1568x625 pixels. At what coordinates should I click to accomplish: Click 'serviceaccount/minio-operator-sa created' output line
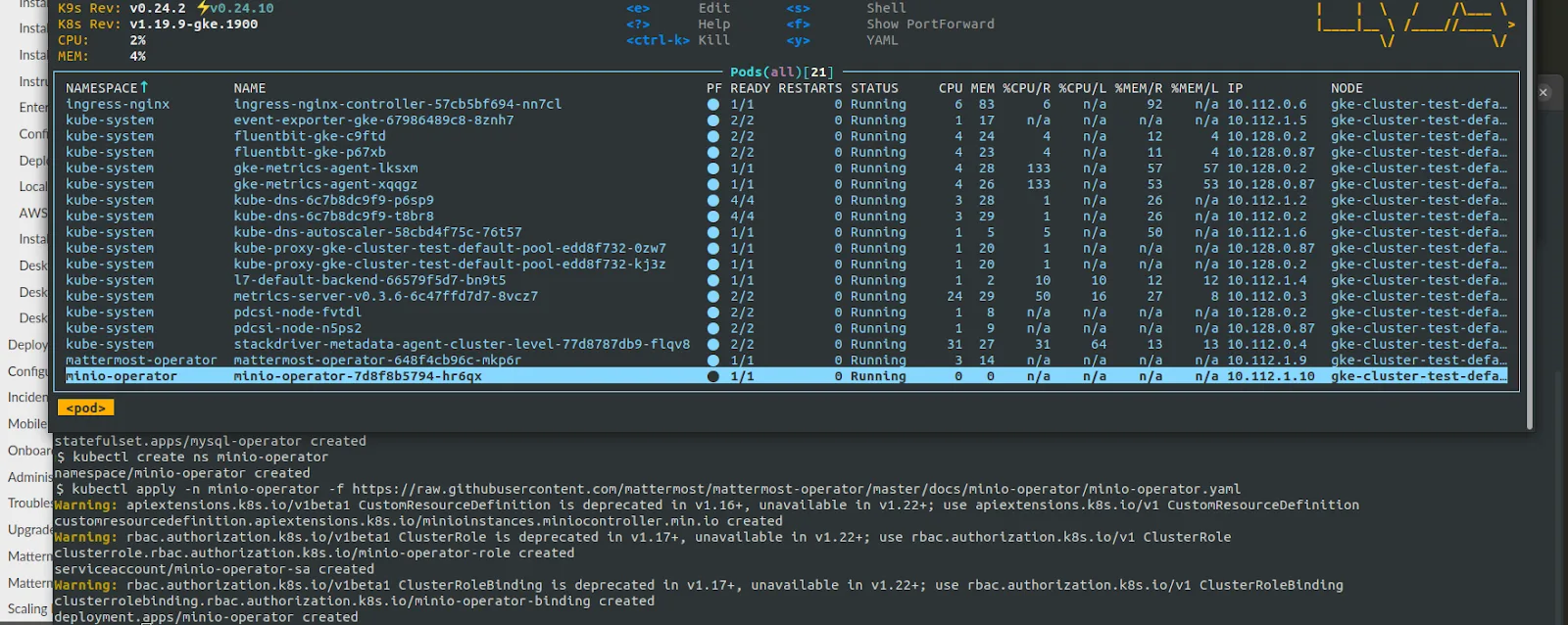(214, 569)
